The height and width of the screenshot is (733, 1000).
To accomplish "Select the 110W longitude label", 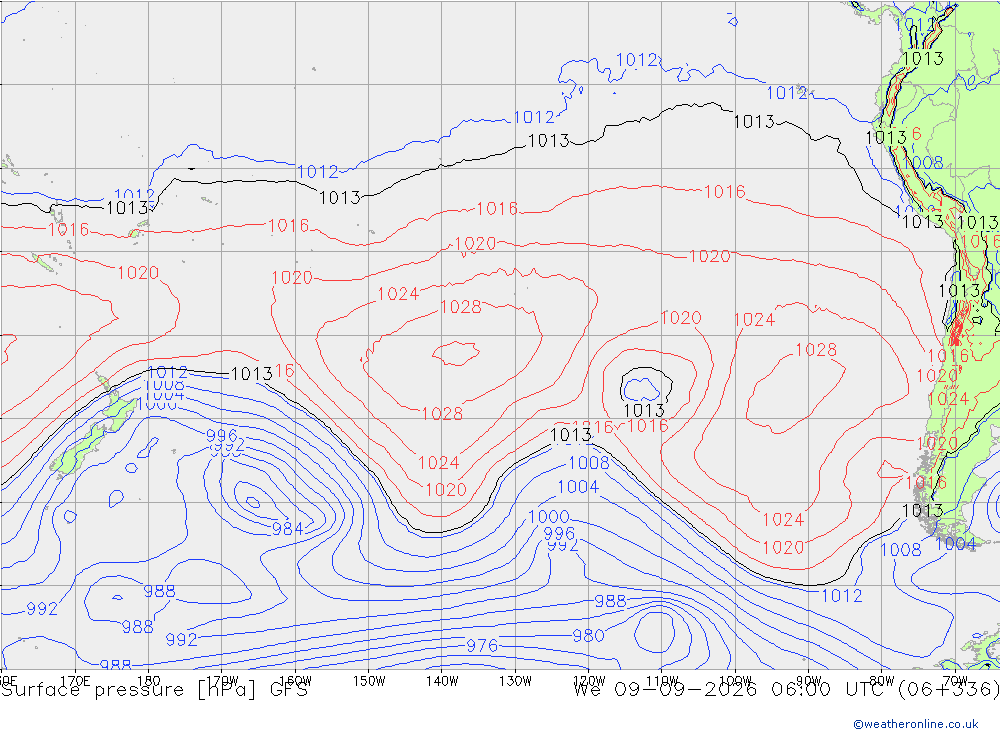I will click(662, 681).
